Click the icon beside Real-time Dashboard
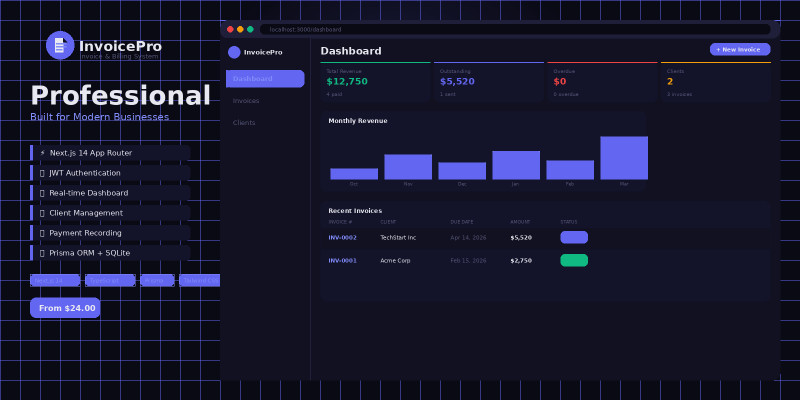This screenshot has width=800, height=400. tap(42, 193)
